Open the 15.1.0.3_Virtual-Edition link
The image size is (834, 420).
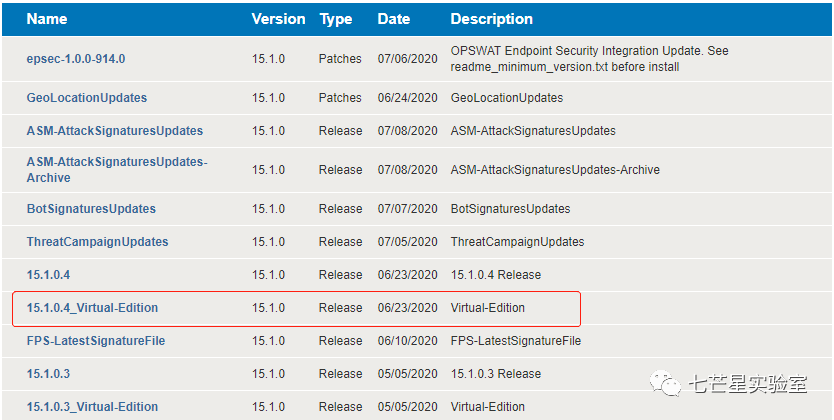pos(93,407)
